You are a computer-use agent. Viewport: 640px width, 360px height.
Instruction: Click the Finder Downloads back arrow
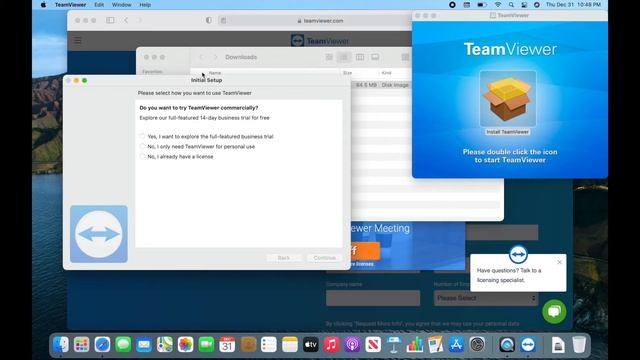[202, 57]
